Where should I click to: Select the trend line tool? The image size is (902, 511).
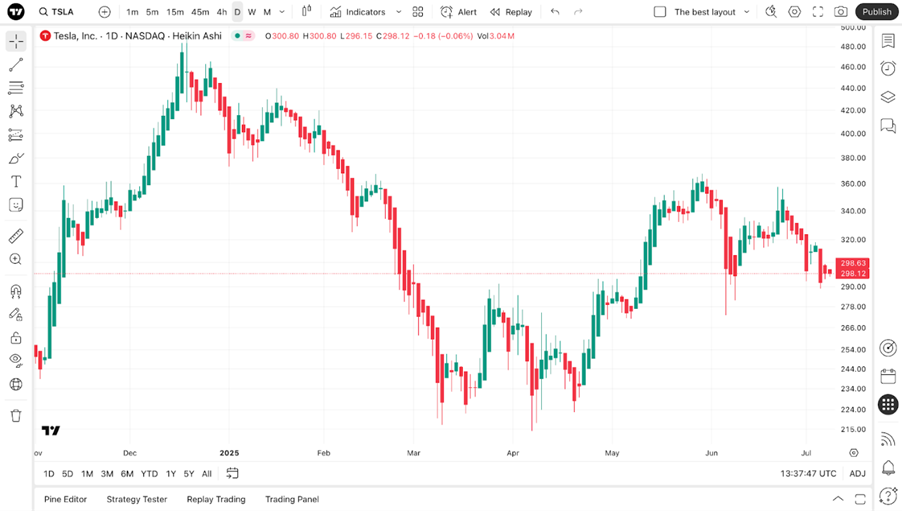pyautogui.click(x=16, y=65)
